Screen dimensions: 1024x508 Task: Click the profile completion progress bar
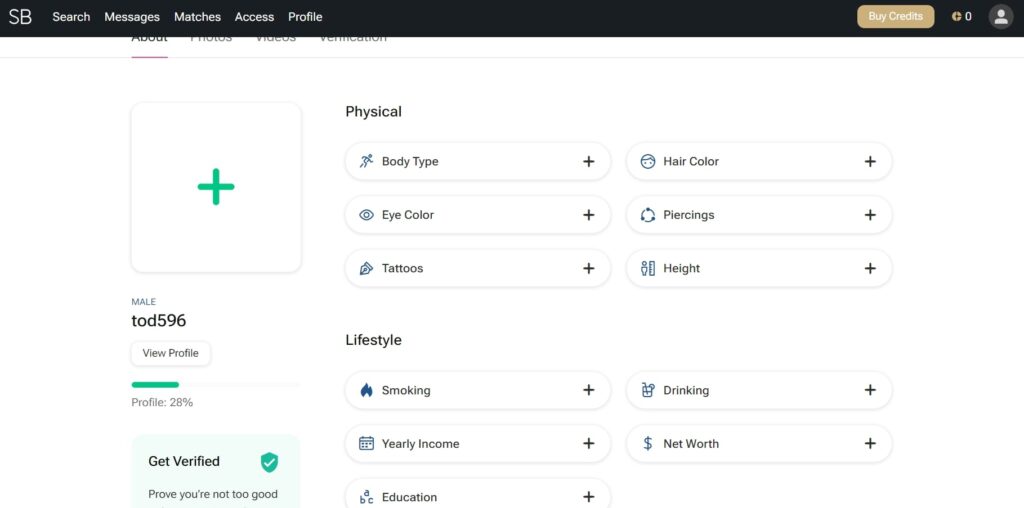215,384
